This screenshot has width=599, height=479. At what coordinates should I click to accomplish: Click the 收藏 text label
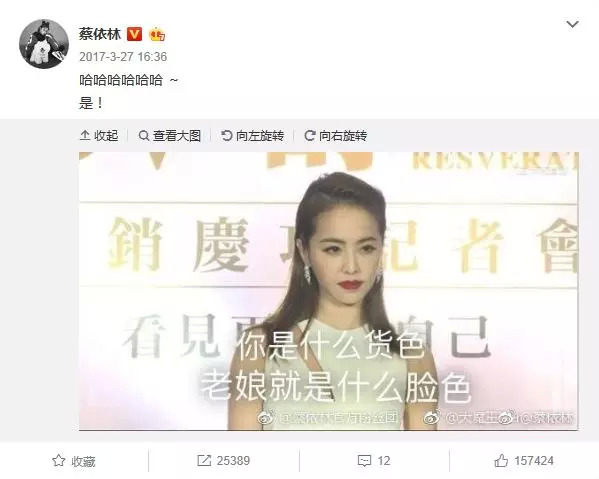coord(83,461)
